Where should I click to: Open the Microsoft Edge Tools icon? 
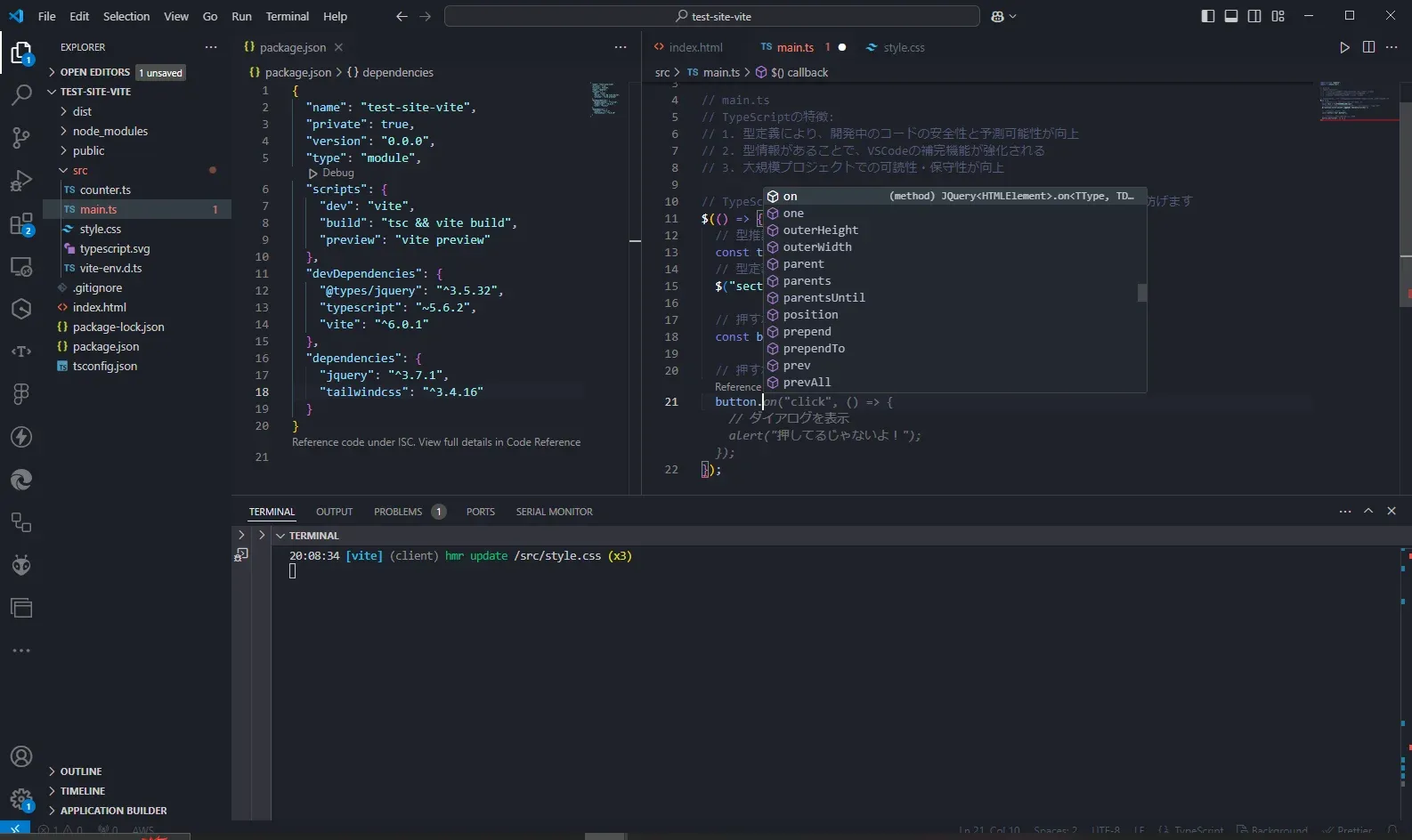[21, 480]
